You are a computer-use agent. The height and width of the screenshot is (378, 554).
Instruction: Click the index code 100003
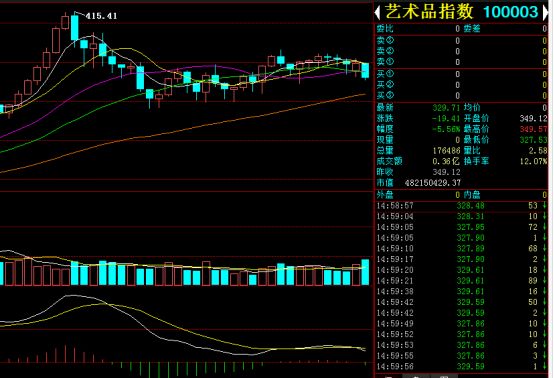pos(510,12)
